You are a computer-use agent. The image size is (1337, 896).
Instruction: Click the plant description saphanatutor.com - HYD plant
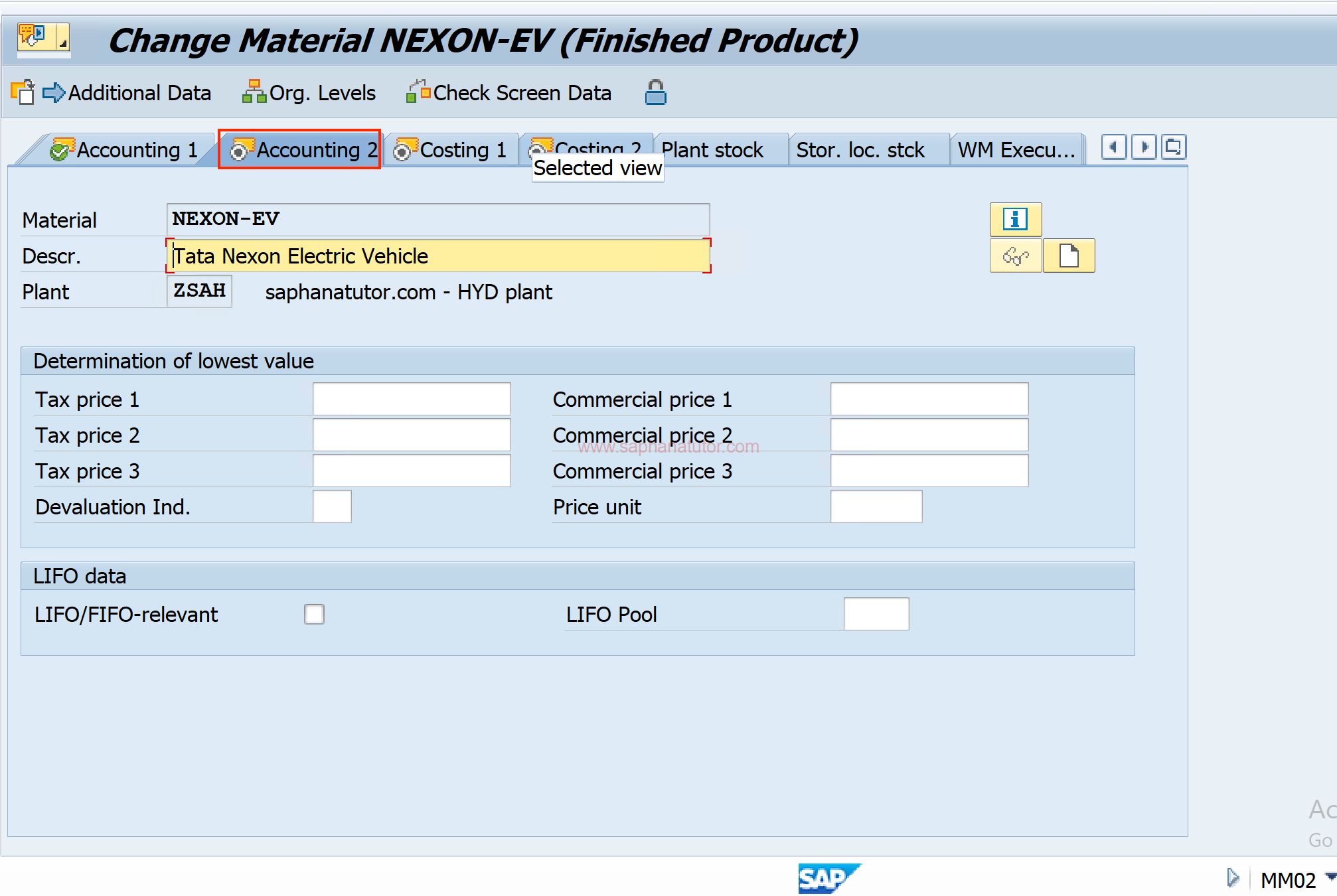(x=408, y=292)
